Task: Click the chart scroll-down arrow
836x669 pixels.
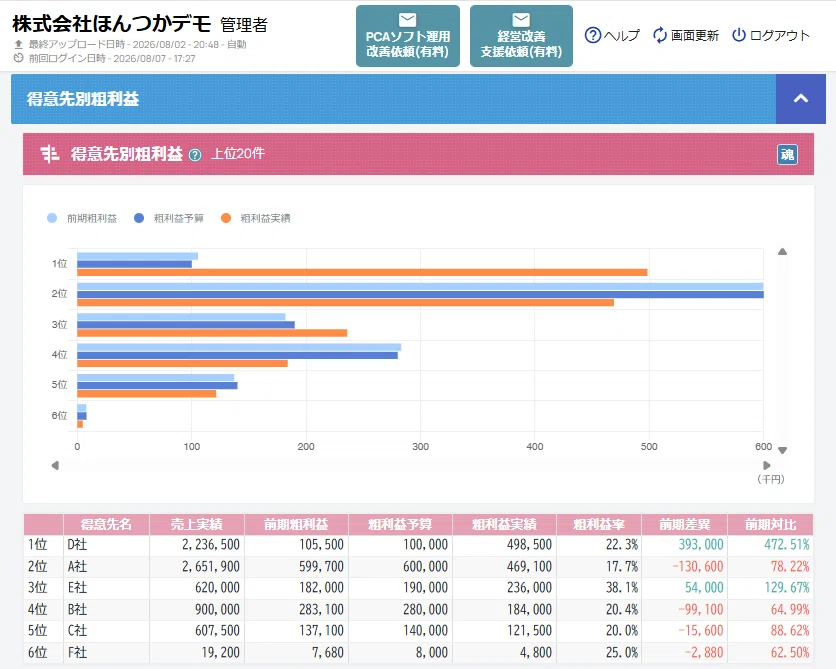Action: point(782,450)
